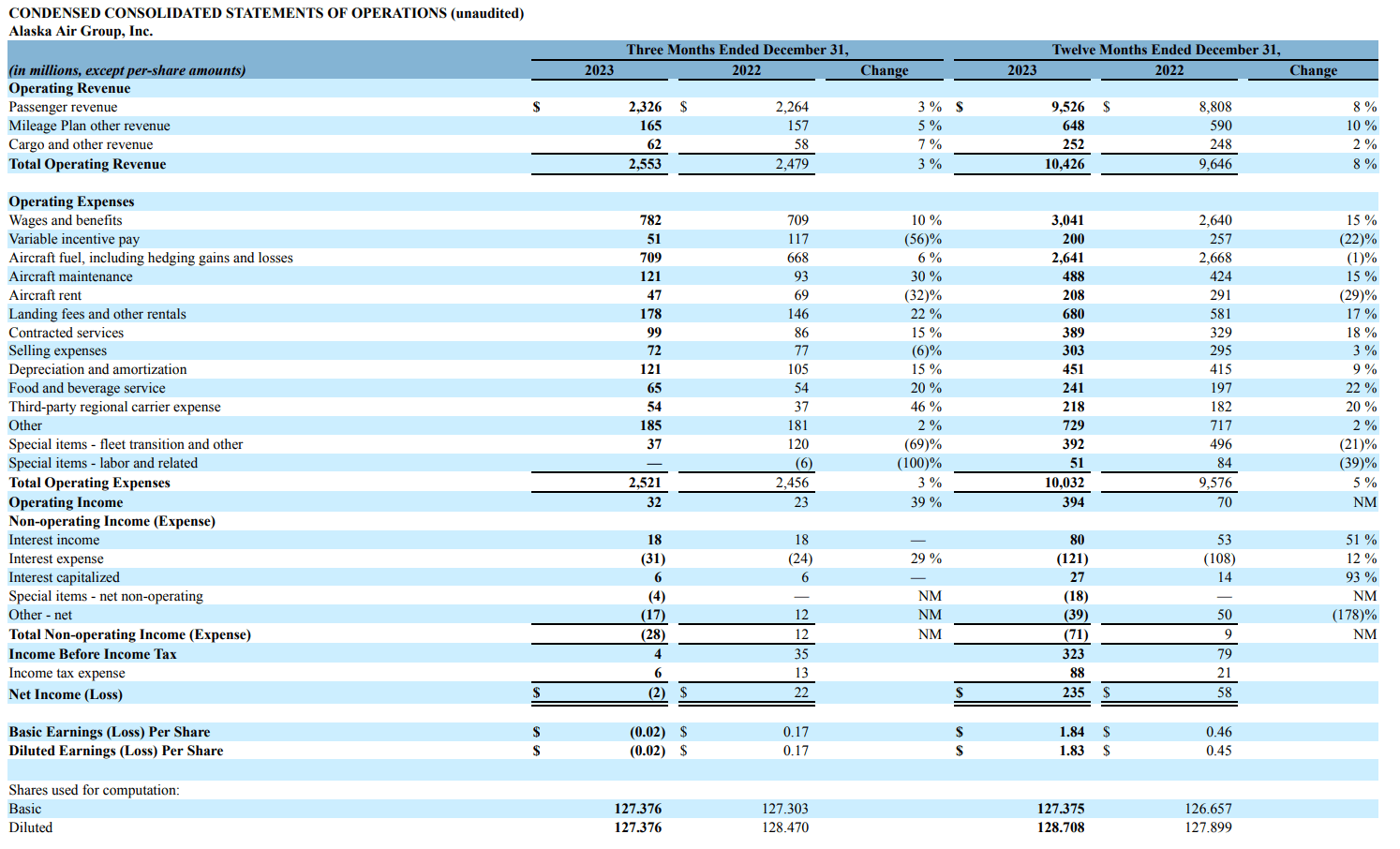
Task: Select the "Third-party regional carrier expense" label
Action: click(x=114, y=407)
